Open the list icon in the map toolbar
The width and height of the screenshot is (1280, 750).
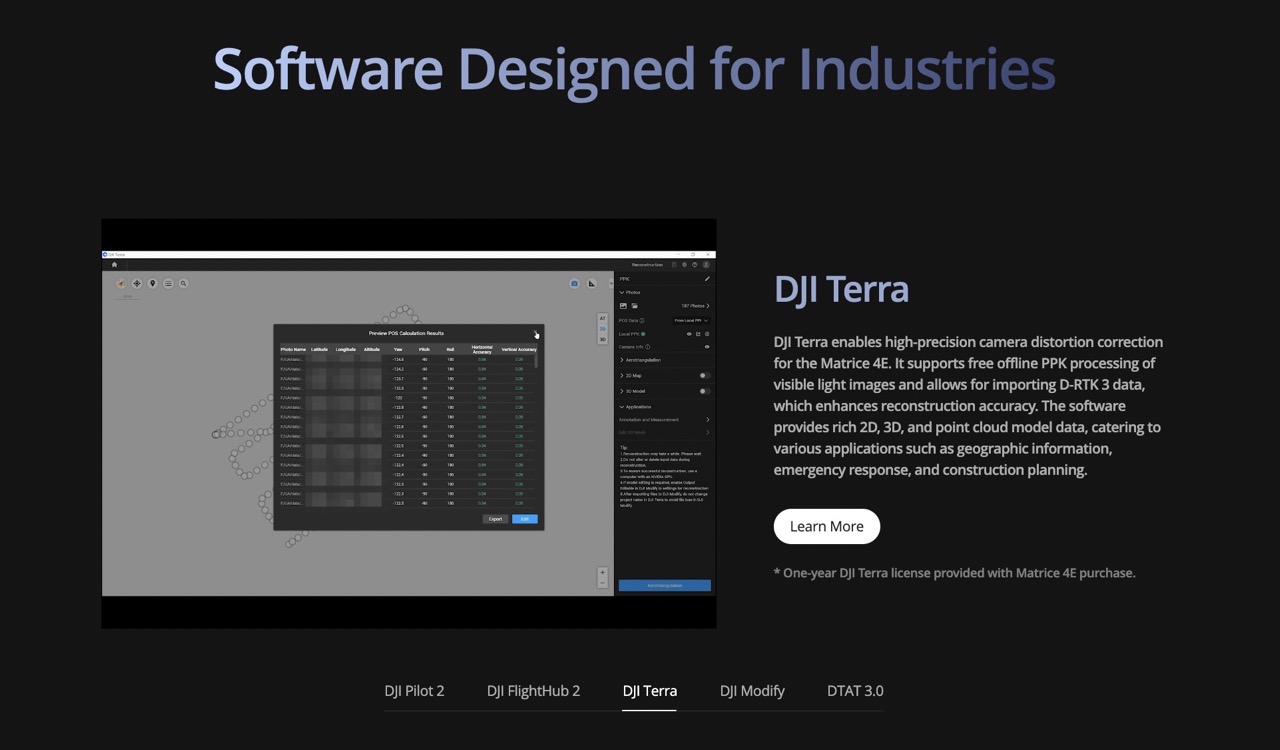click(168, 284)
